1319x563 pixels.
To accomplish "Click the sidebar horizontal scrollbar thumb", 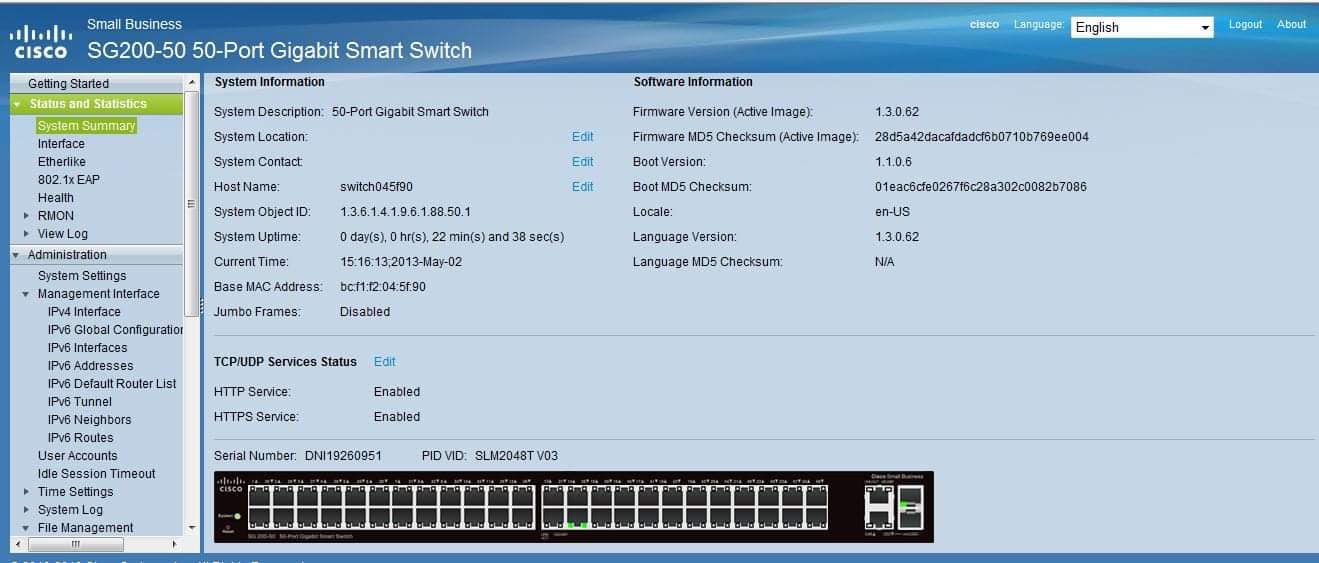I will (x=75, y=545).
